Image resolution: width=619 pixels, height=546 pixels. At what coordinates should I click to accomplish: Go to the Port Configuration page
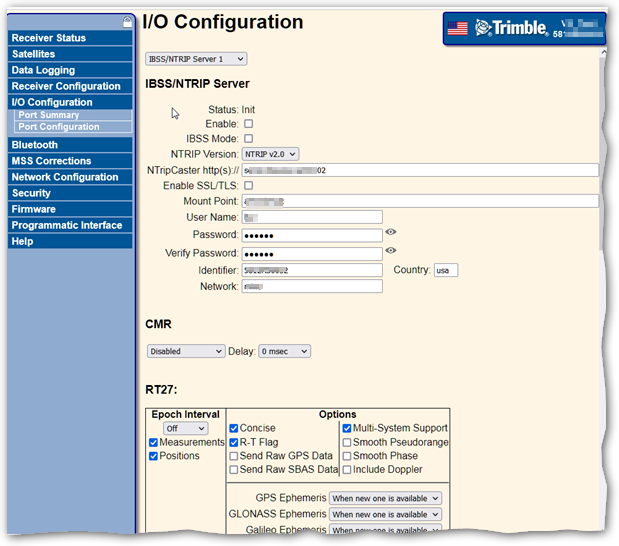point(58,127)
